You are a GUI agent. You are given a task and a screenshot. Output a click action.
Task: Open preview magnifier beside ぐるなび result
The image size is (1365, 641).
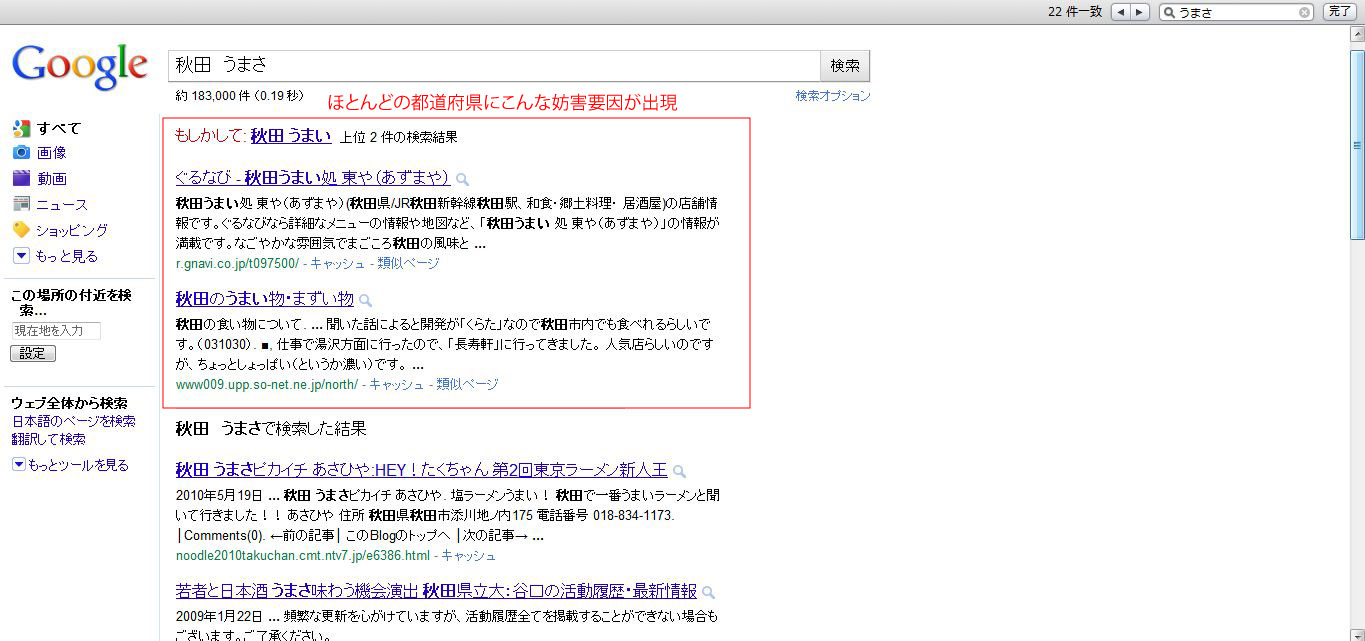tap(462, 179)
